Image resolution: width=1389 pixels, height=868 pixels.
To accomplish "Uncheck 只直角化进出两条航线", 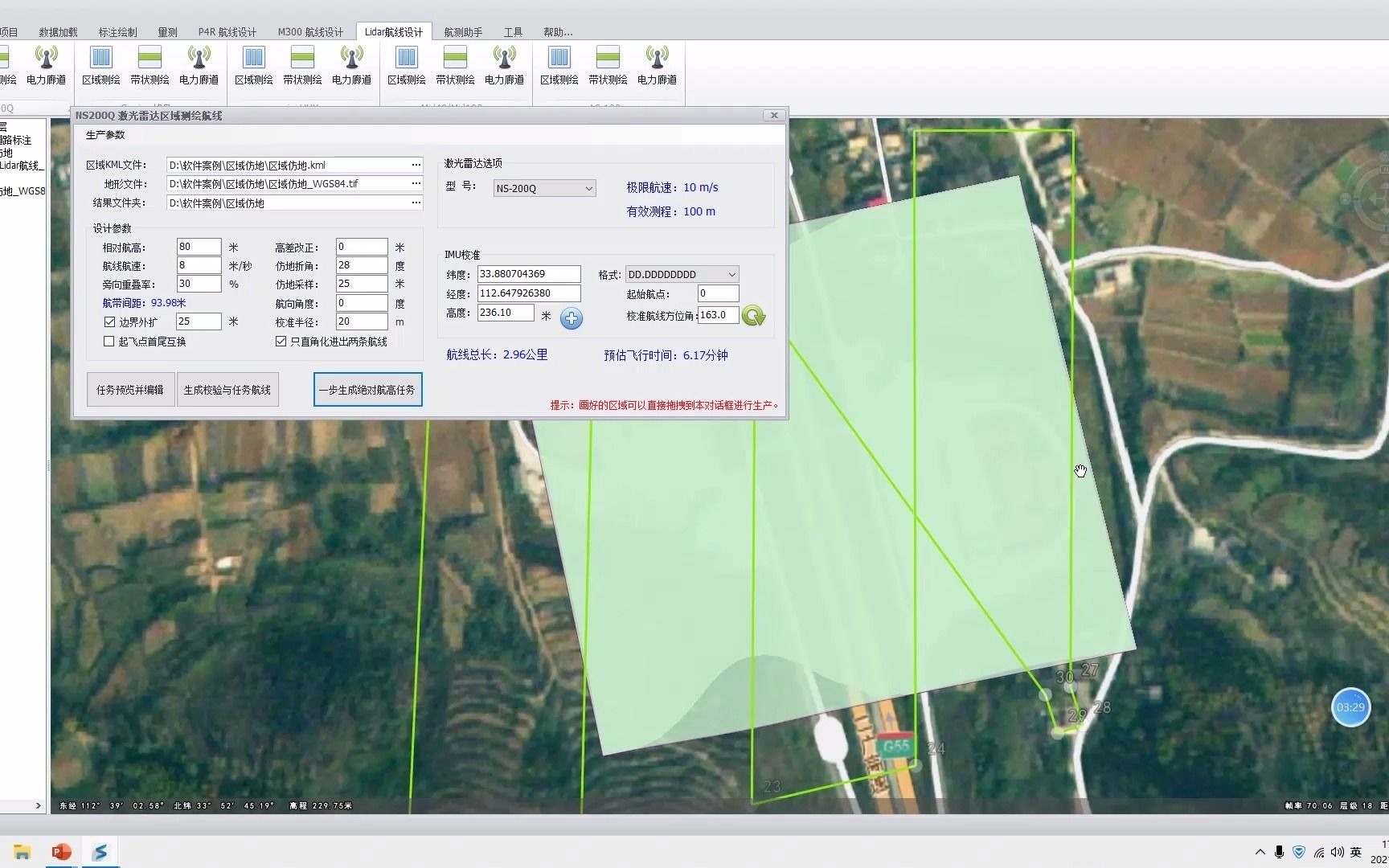I will [281, 341].
